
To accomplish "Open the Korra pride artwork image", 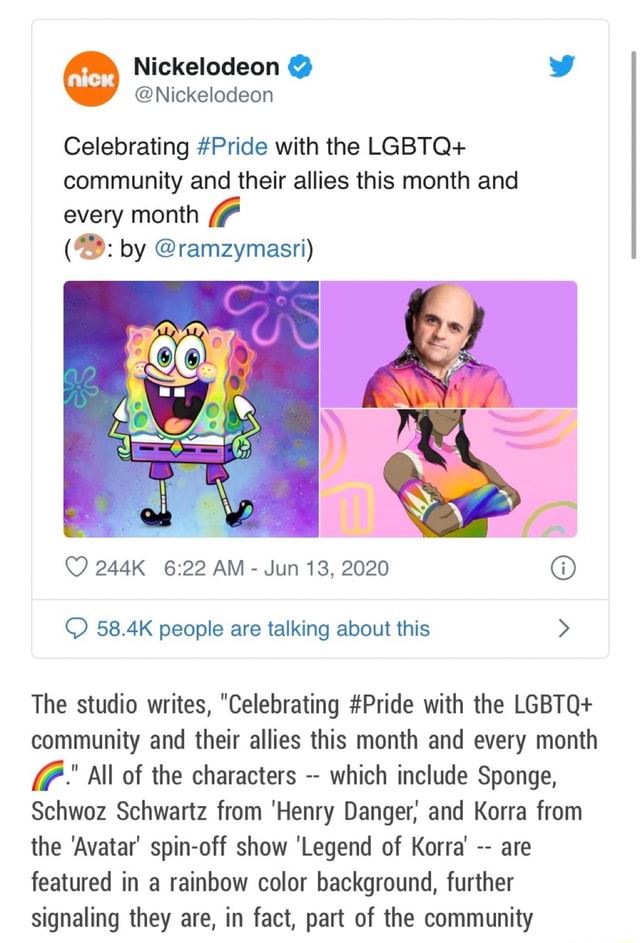I will (449, 472).
